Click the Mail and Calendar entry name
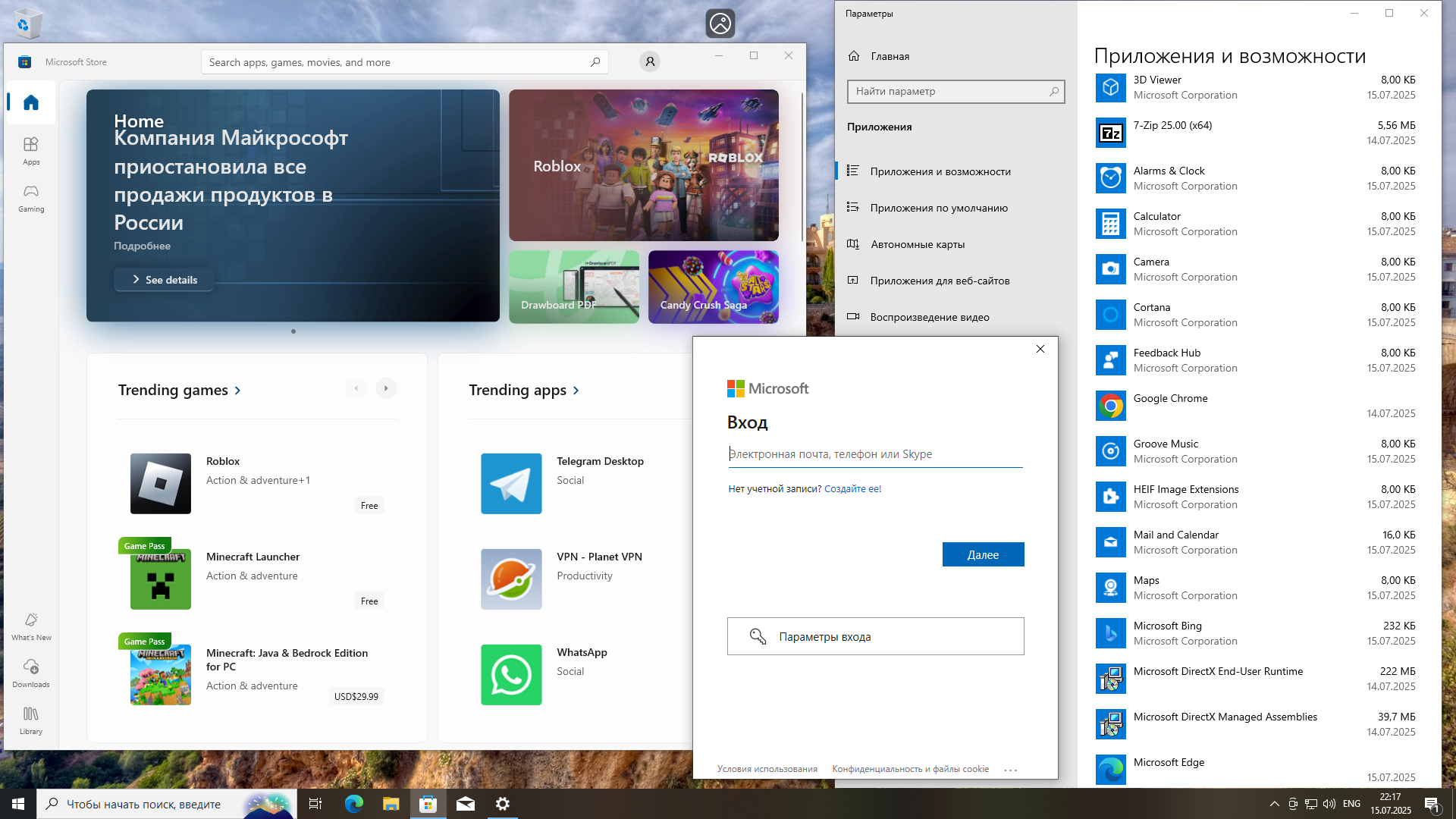Screen dimensions: 1456x819 [x=1176, y=535]
